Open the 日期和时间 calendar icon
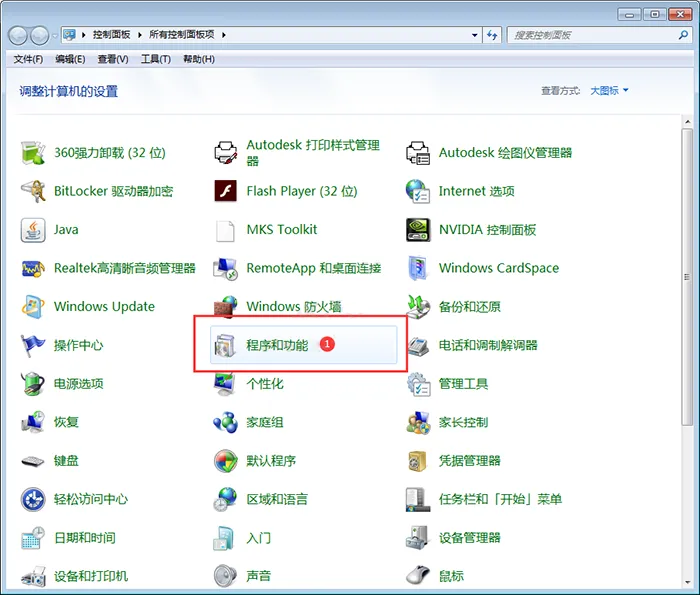Viewport: 700px width, 595px height. pyautogui.click(x=33, y=538)
